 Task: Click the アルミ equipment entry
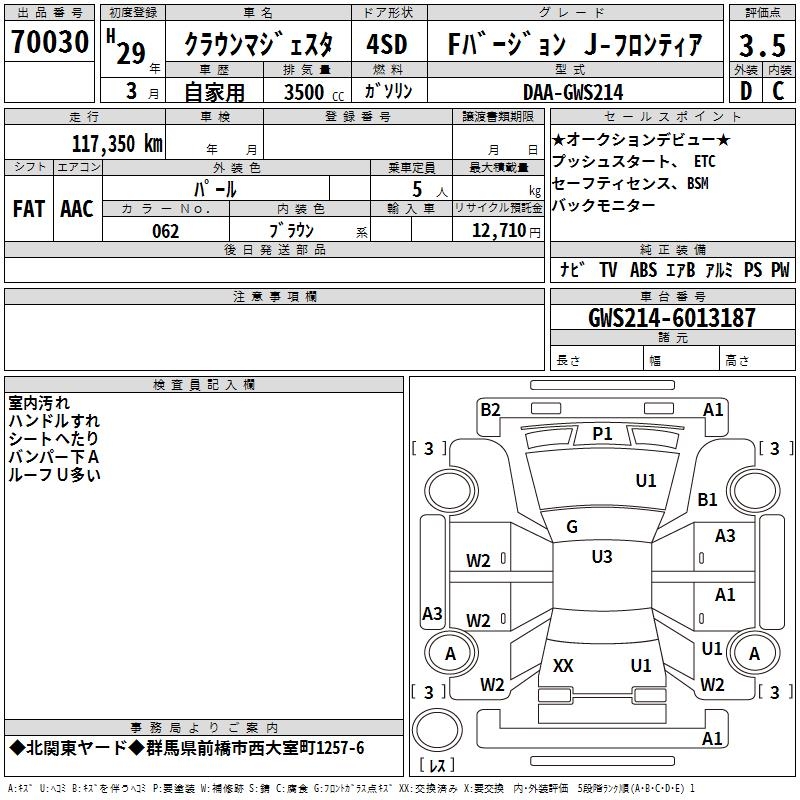click(719, 269)
